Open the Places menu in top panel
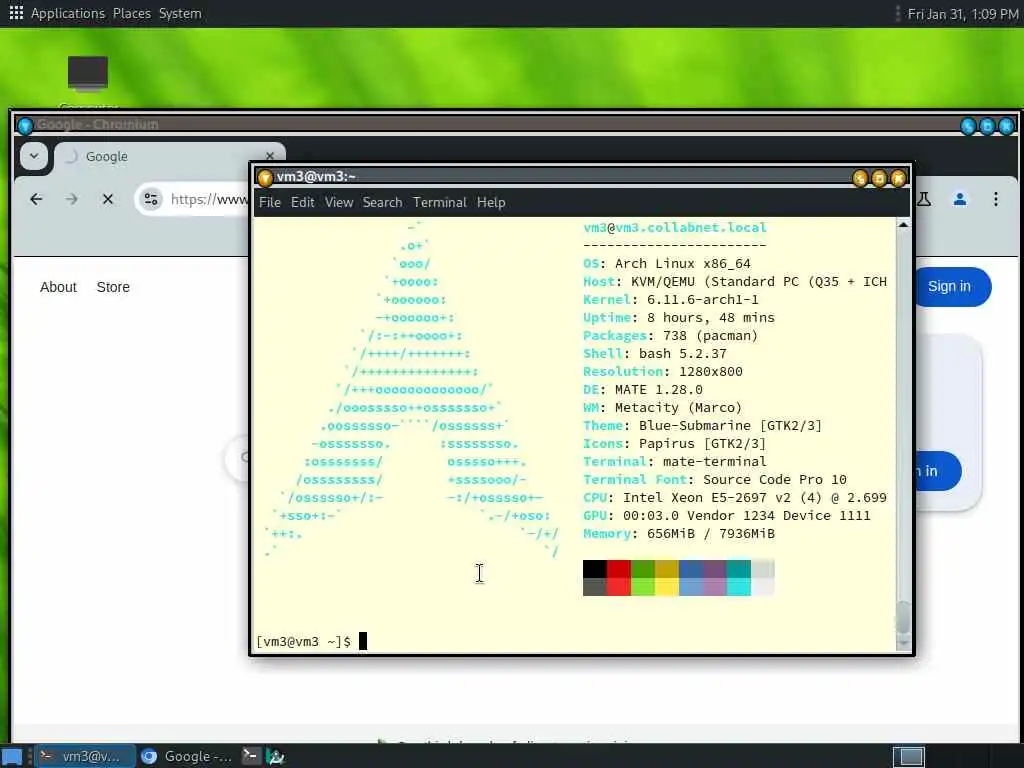Screen dimensions: 1024x768 (x=131, y=13)
